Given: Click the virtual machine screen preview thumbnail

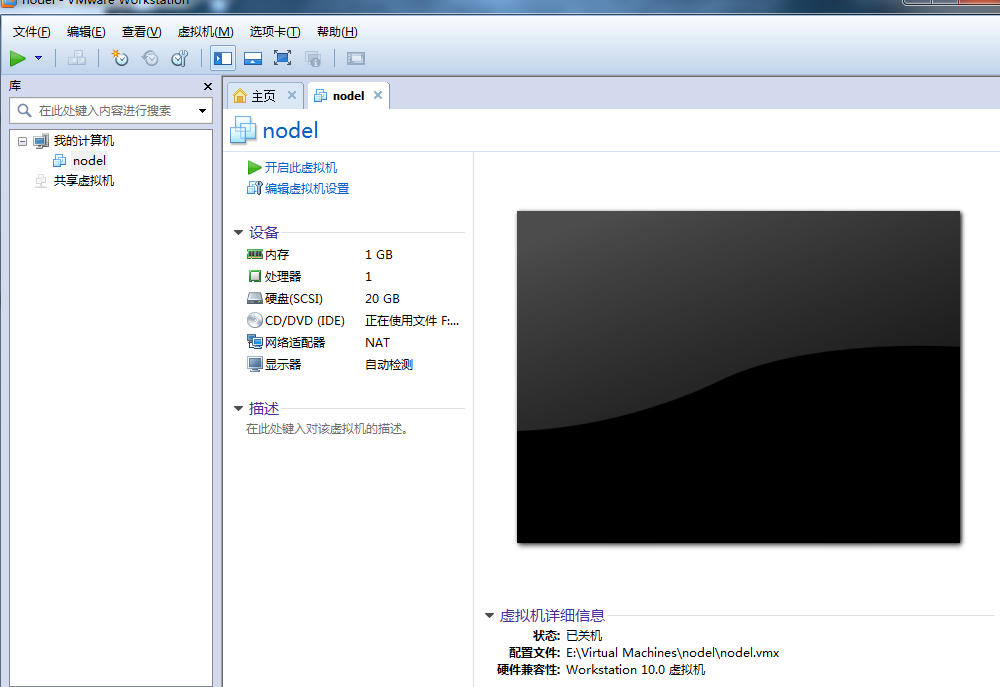Looking at the screenshot, I should [x=739, y=377].
